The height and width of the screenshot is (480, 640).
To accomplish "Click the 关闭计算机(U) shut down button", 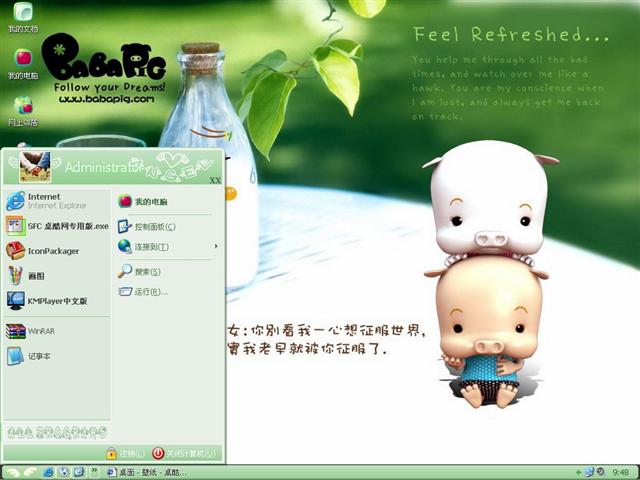I will click(x=184, y=453).
